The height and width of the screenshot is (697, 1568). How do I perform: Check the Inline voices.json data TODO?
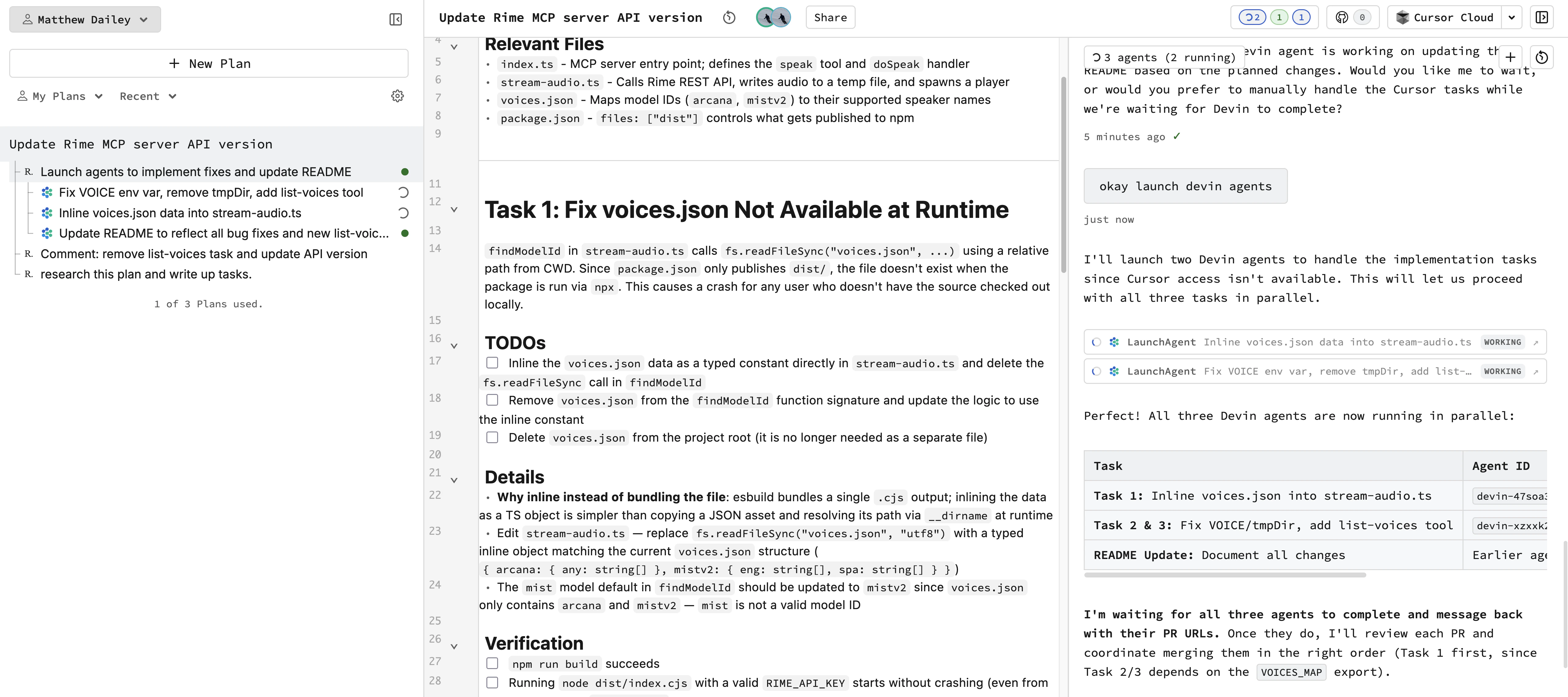492,363
